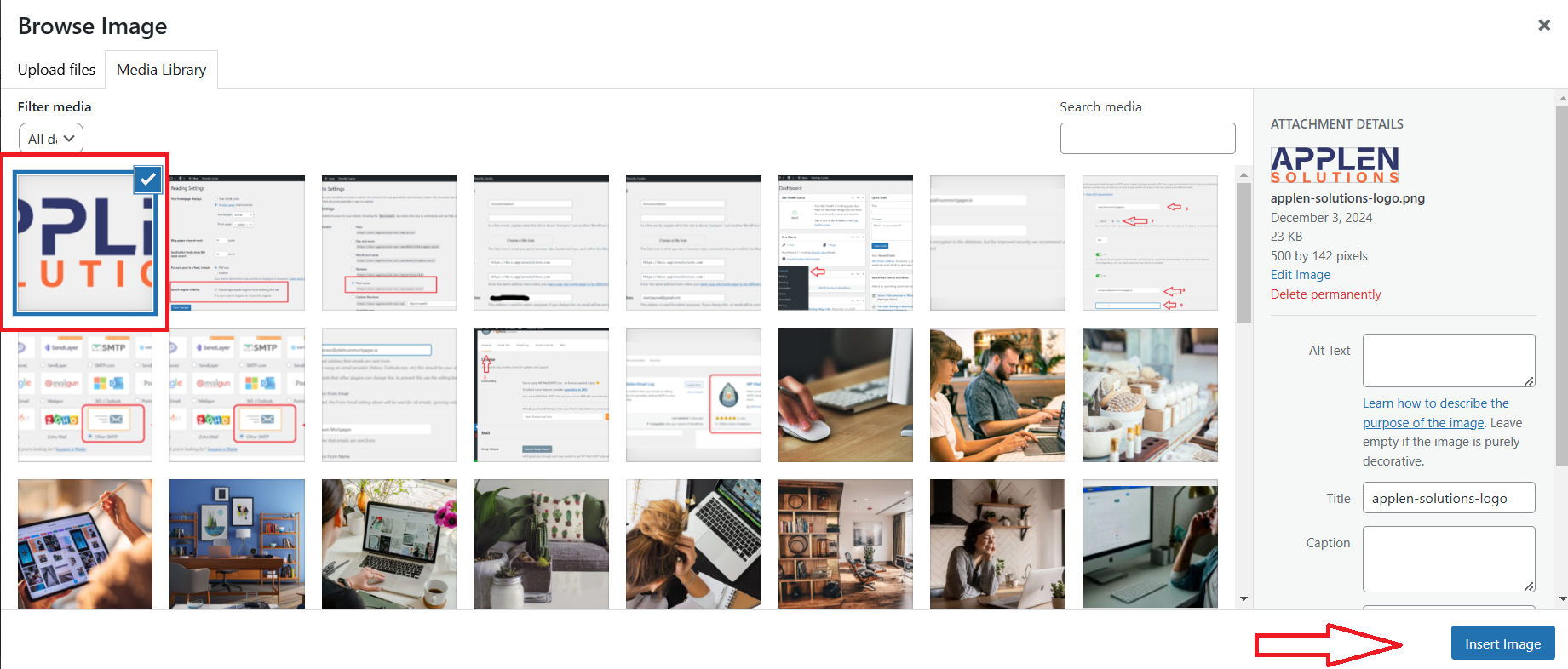Select the tablet with photo gallery thumbnail
Image resolution: width=1568 pixels, height=669 pixels.
tap(85, 544)
